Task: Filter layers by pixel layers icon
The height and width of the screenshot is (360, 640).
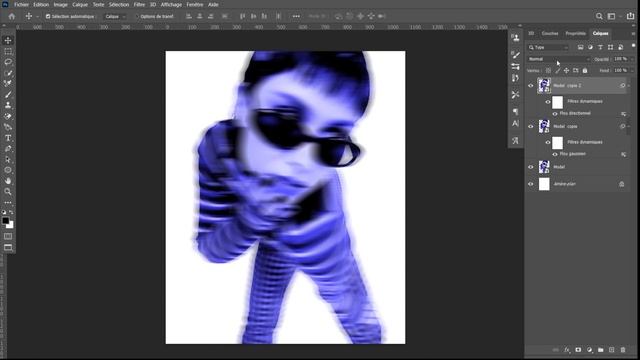Action: pos(580,47)
